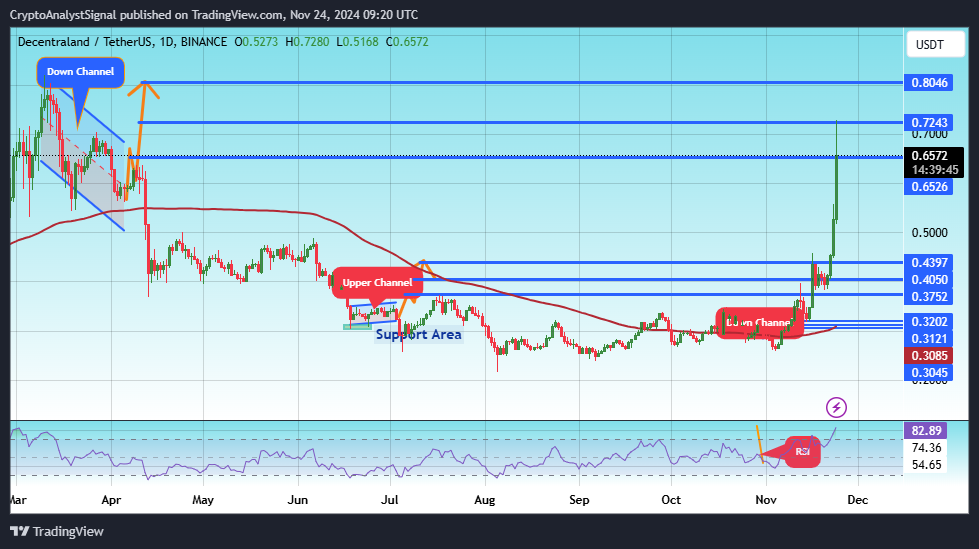
Task: Click the Apr label on time axis
Action: (111, 500)
